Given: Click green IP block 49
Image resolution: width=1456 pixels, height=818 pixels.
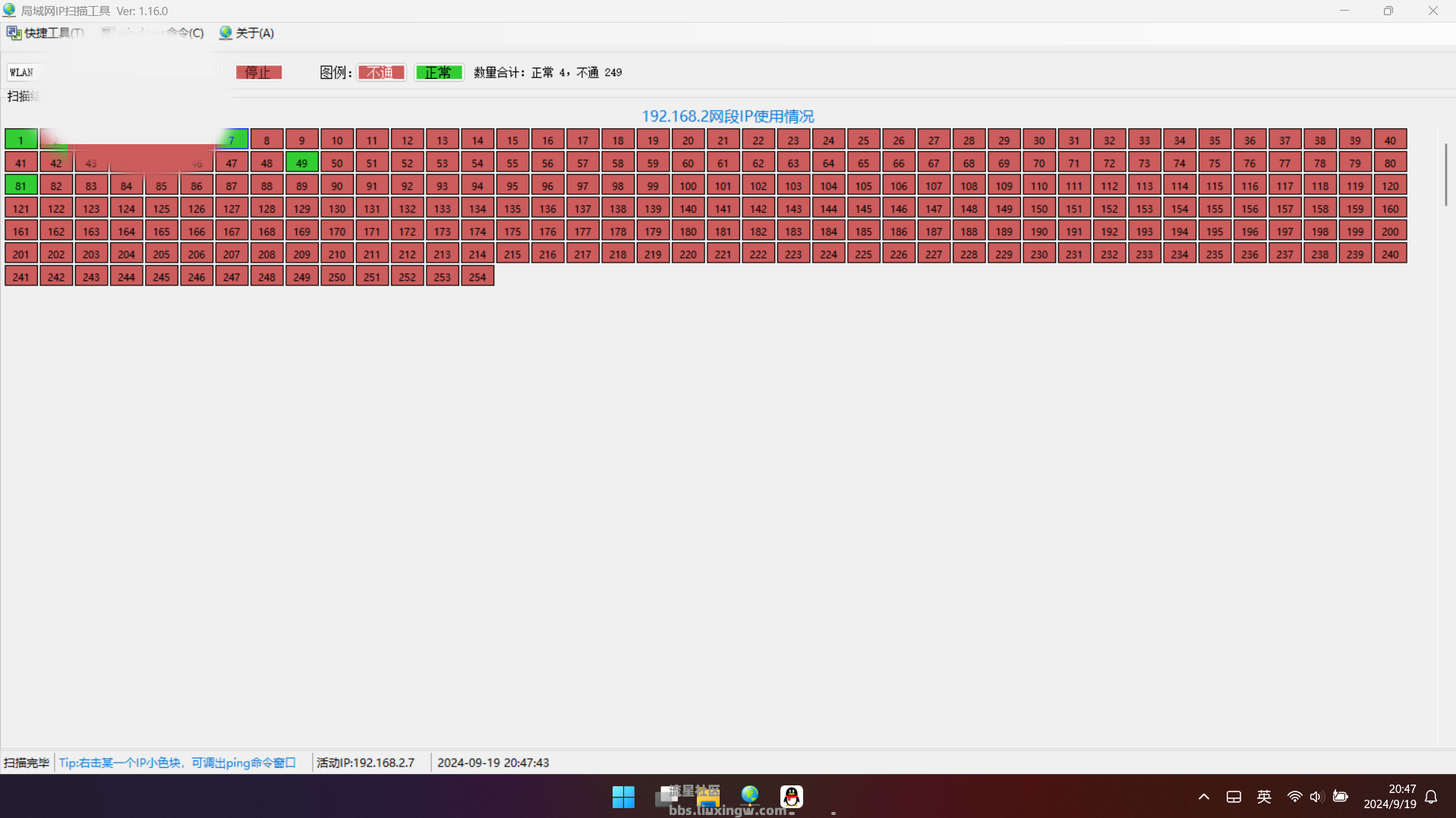Looking at the screenshot, I should [302, 162].
